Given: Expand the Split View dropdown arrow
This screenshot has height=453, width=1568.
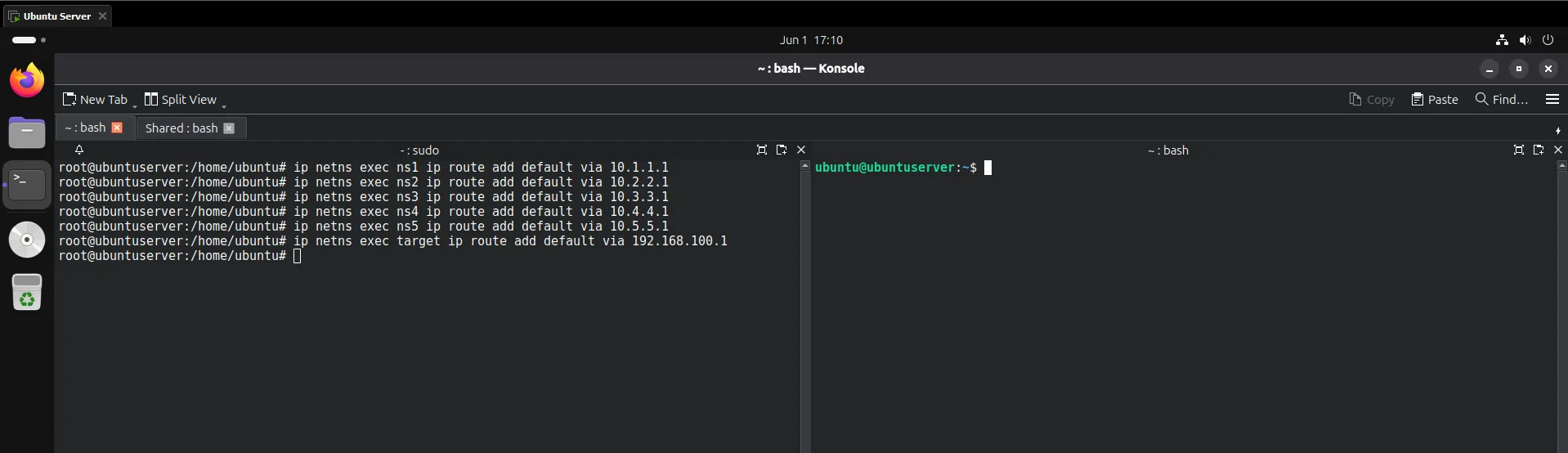Looking at the screenshot, I should tap(223, 105).
